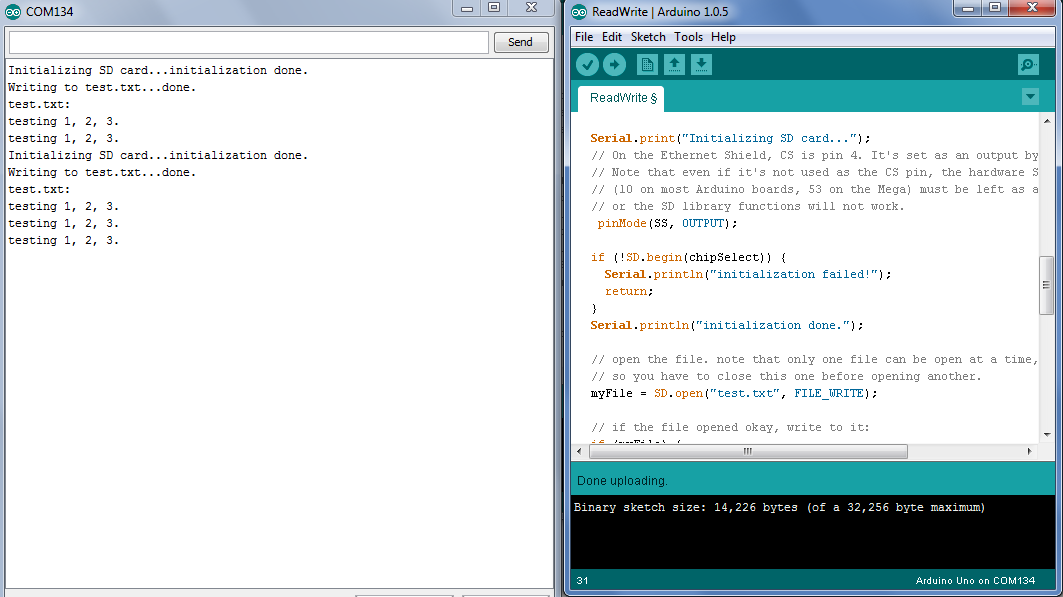Click the horizontal scroll right arrow

(1029, 451)
